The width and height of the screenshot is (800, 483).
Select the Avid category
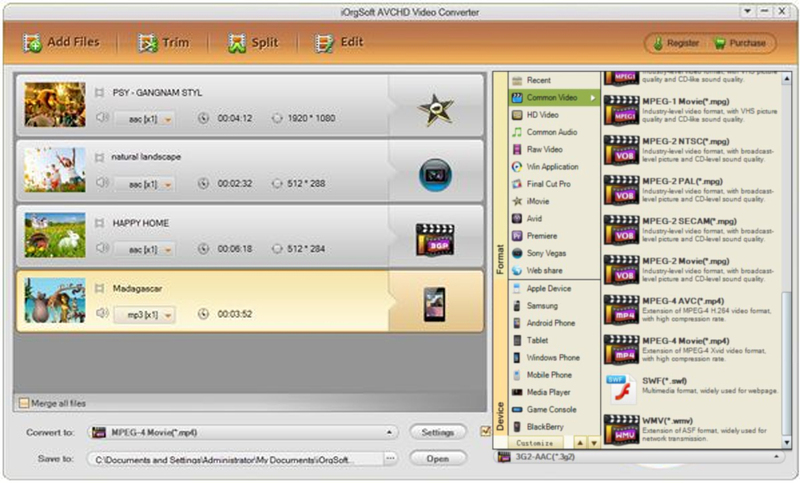[x=555, y=219]
